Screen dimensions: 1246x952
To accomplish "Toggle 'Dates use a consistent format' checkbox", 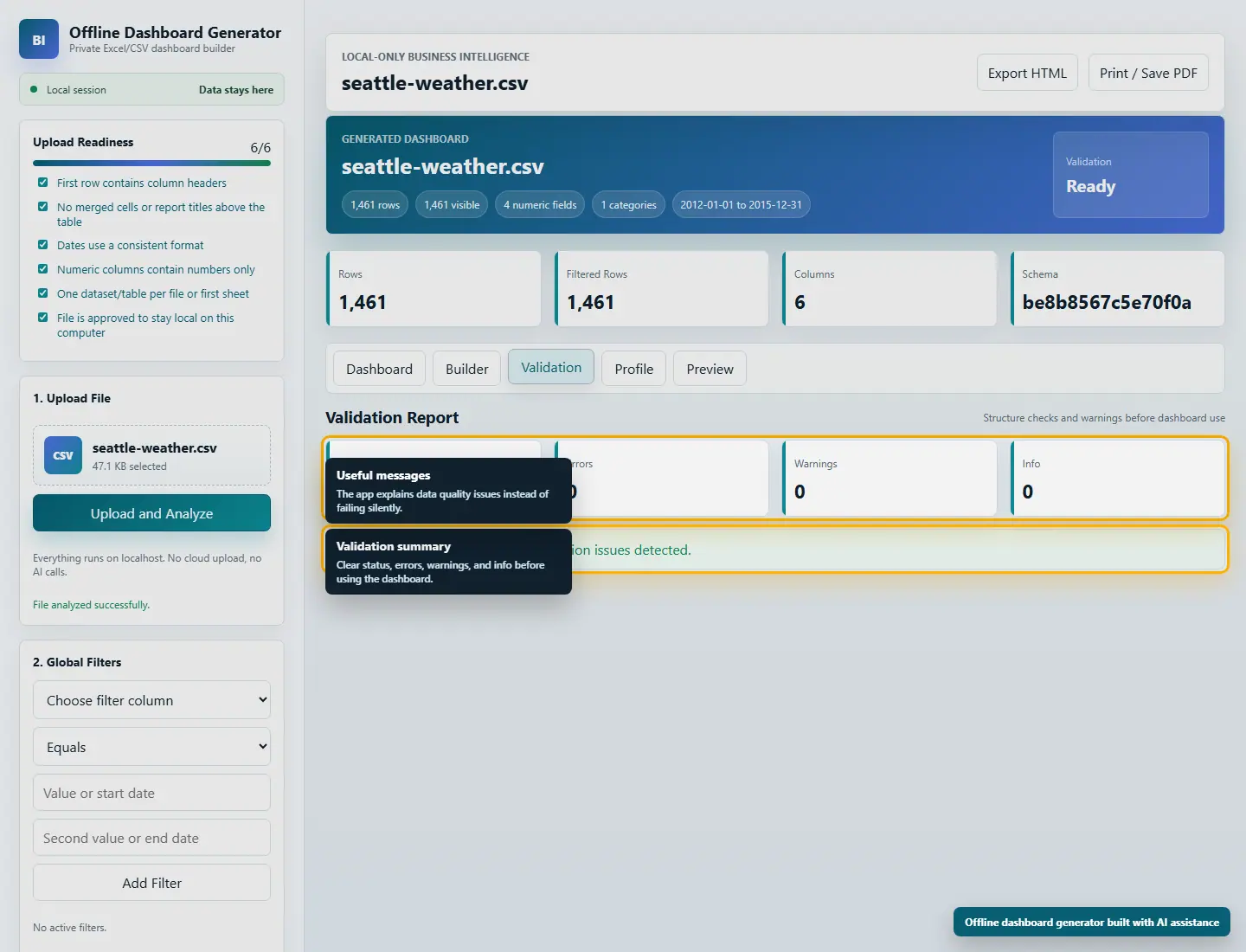I will pos(42,245).
